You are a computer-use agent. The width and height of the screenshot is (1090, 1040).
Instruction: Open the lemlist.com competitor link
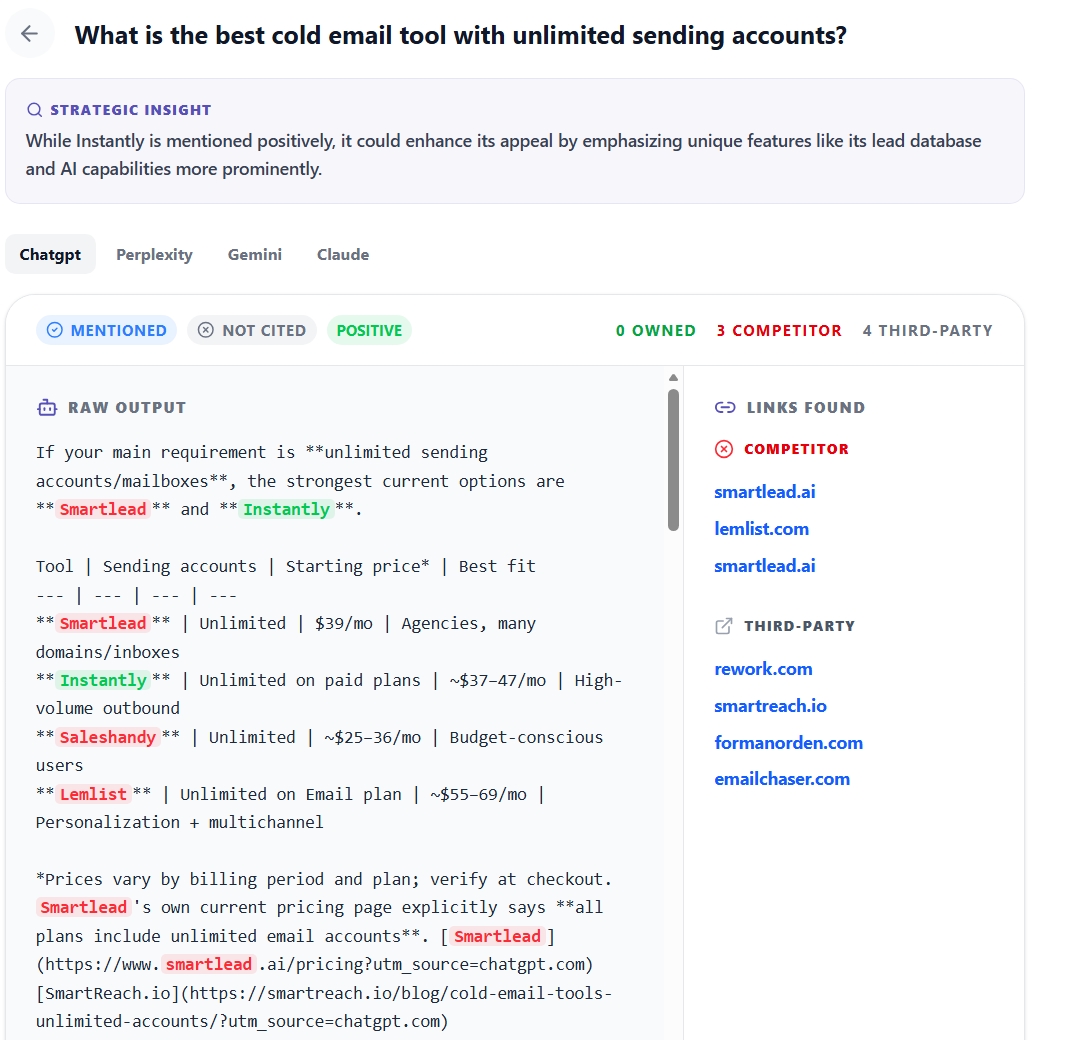tap(761, 529)
